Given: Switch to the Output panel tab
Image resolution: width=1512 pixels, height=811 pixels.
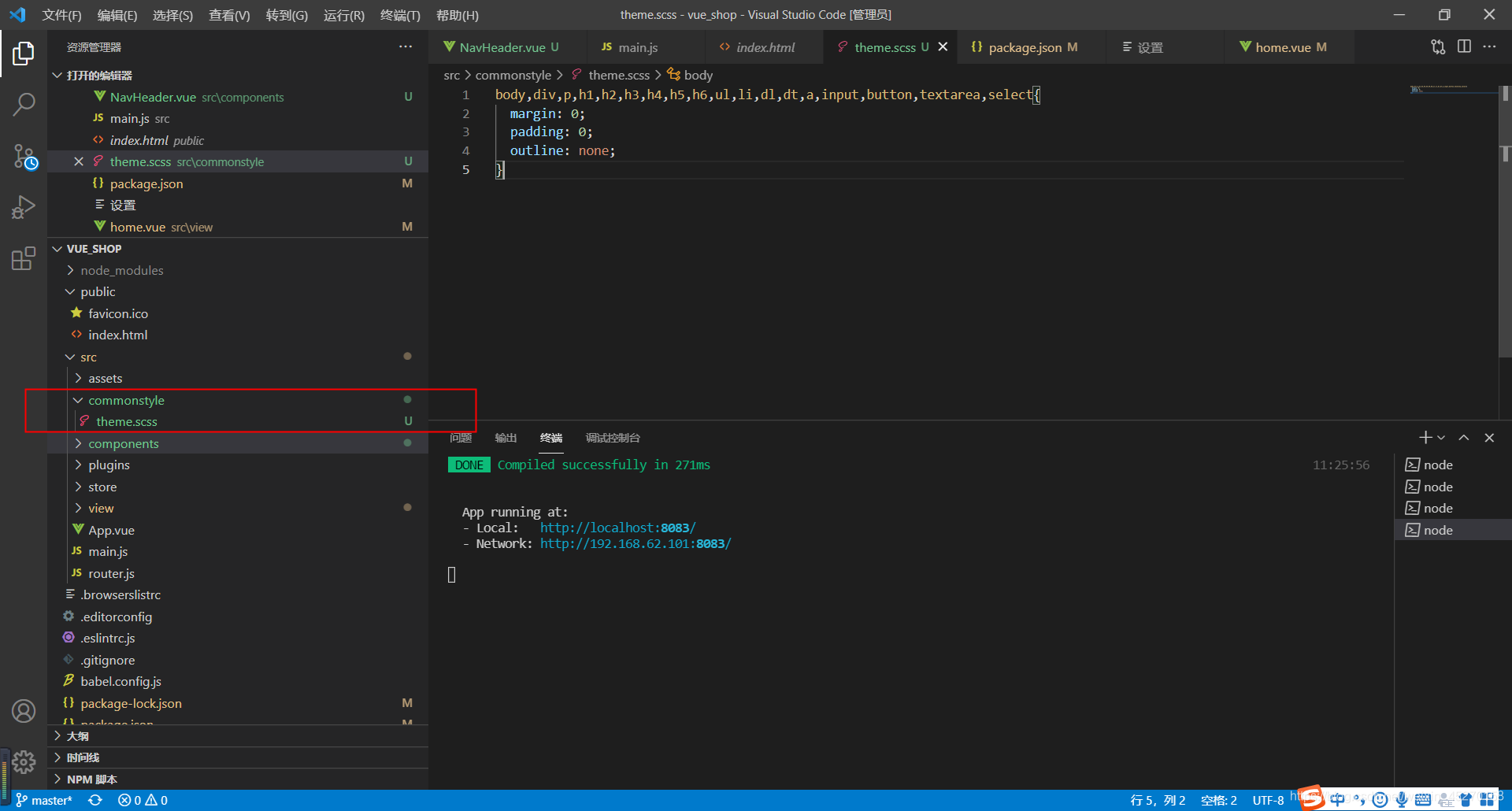Looking at the screenshot, I should tap(506, 438).
